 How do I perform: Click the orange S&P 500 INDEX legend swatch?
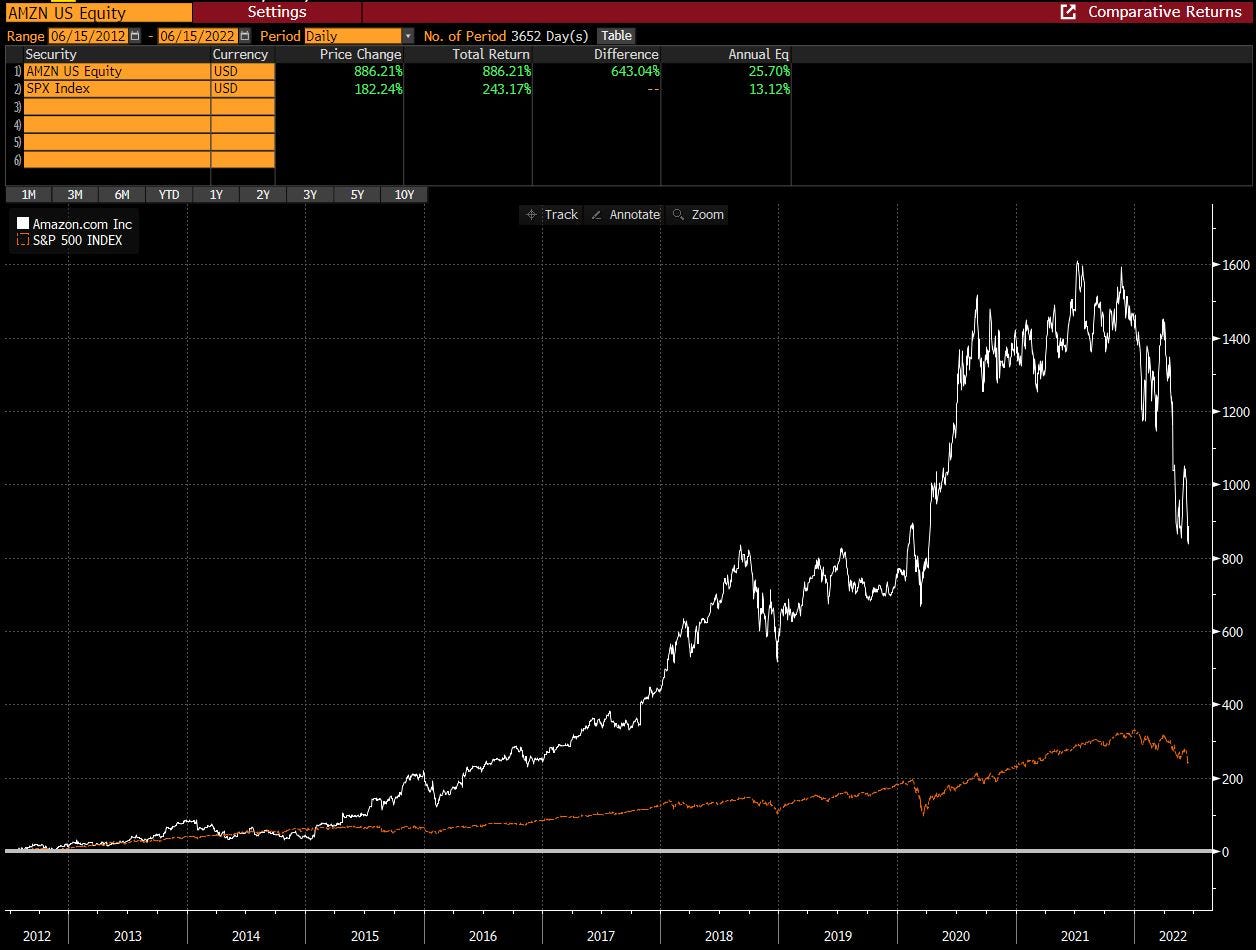click(24, 241)
